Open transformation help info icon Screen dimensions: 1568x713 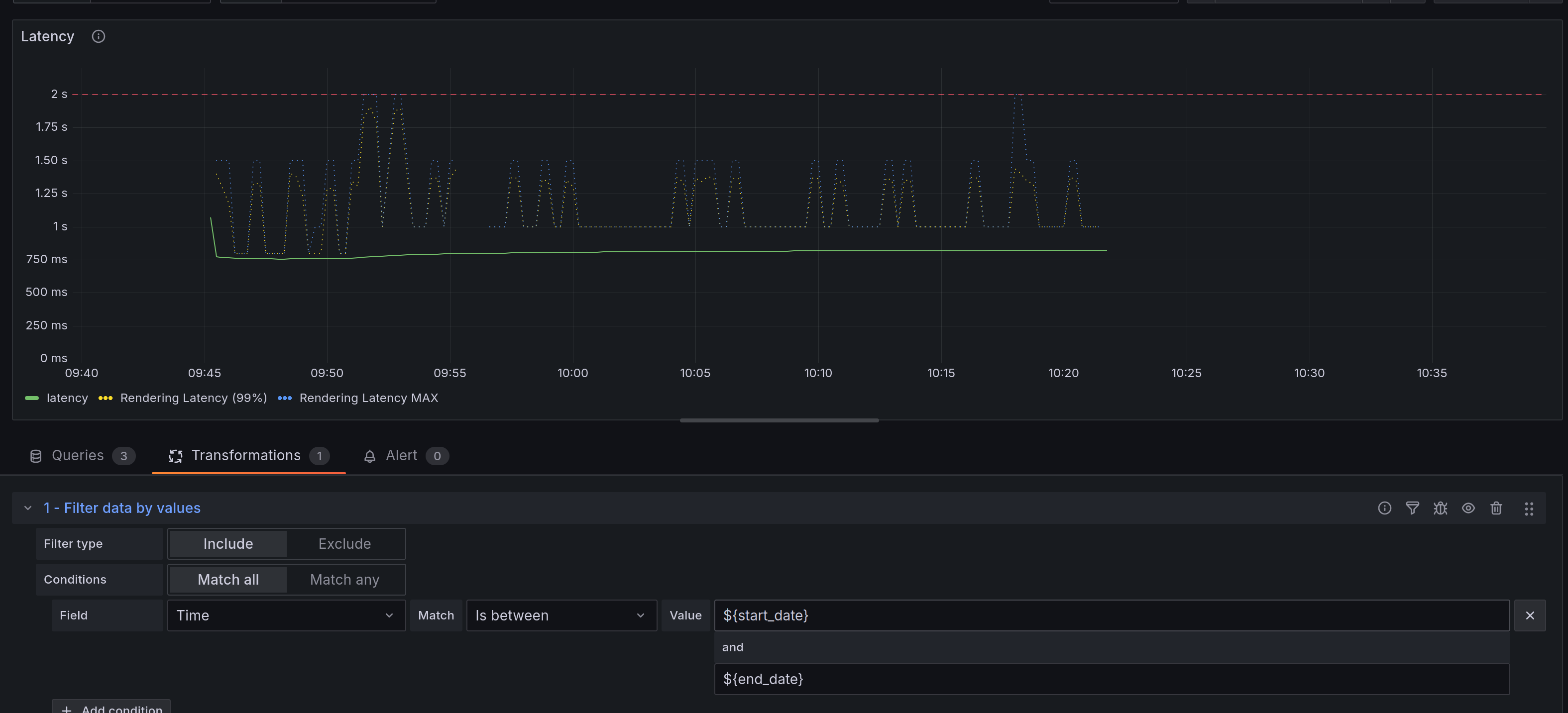pos(1384,508)
